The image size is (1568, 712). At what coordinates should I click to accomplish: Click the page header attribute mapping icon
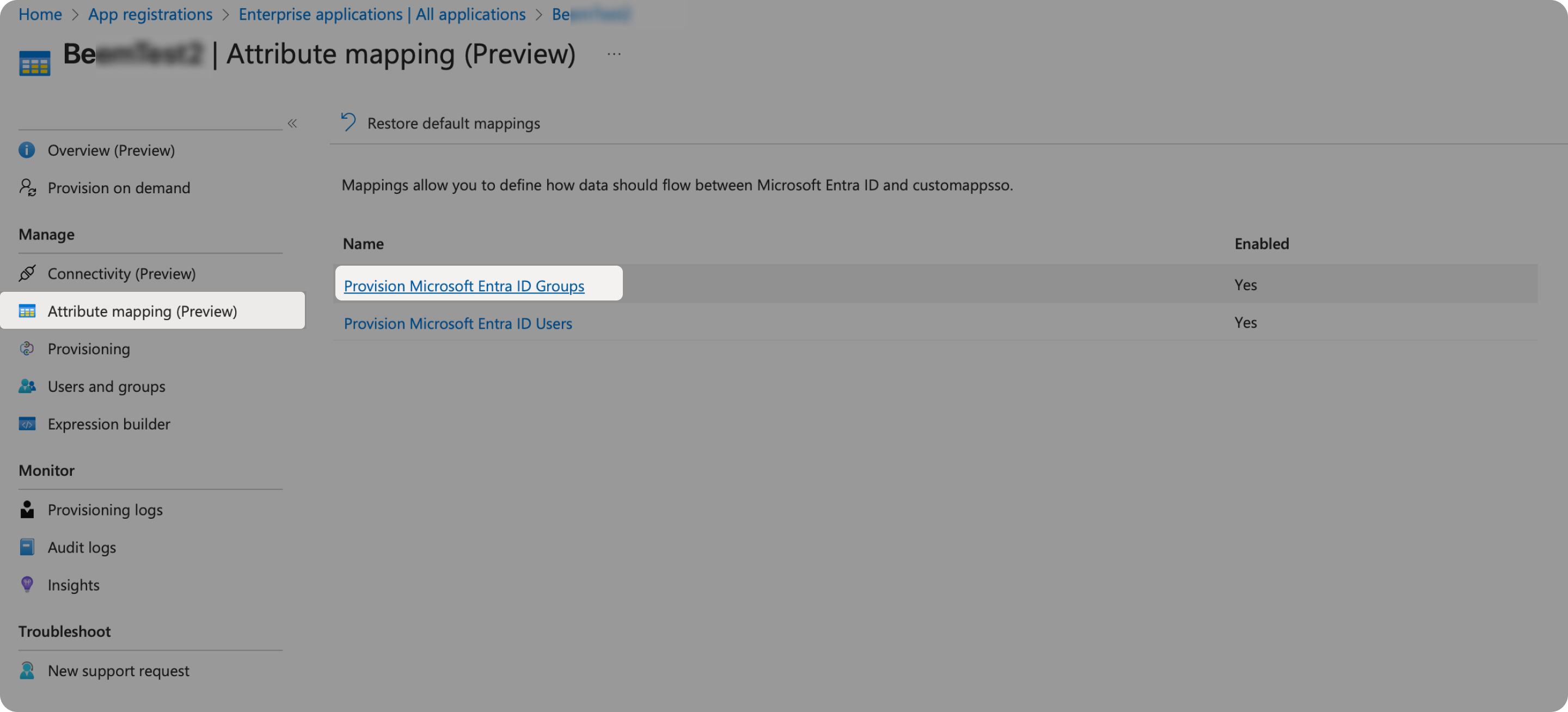pos(35,63)
